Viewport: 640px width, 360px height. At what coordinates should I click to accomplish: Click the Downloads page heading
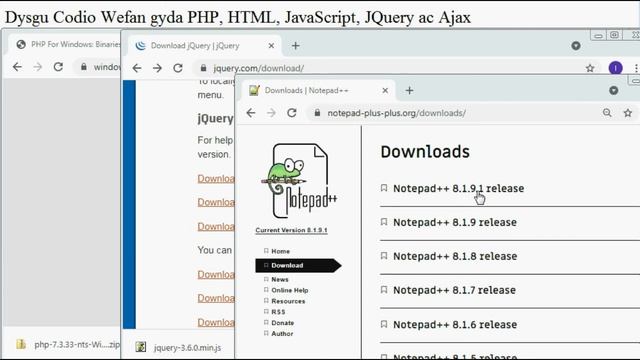pos(425,152)
